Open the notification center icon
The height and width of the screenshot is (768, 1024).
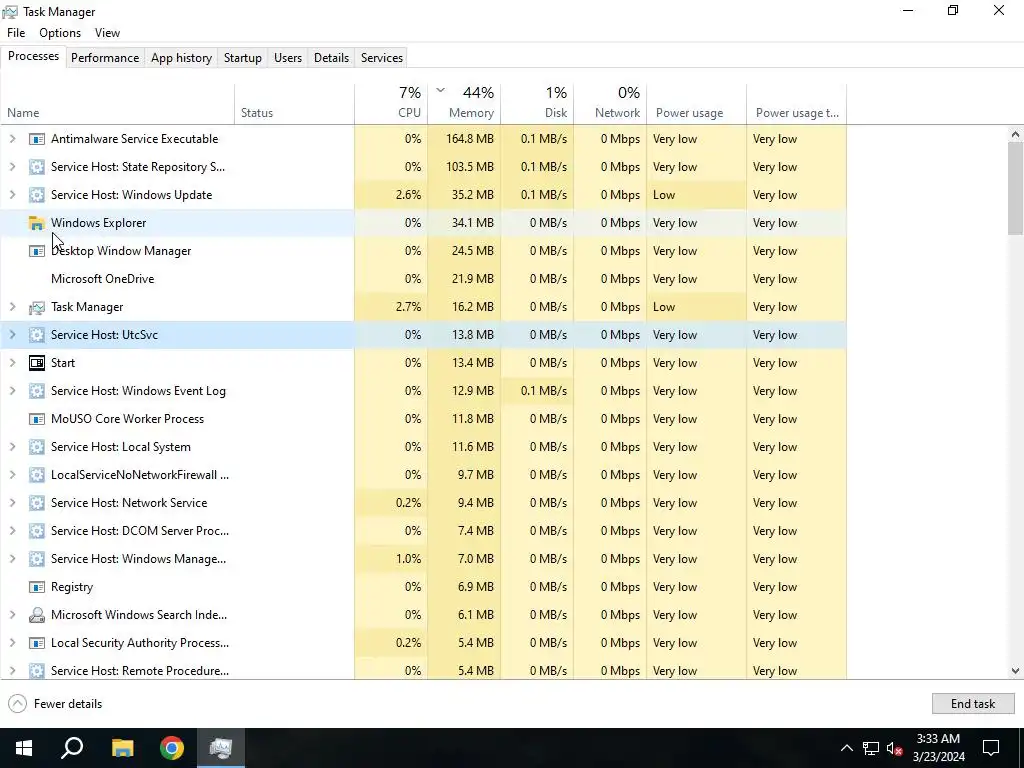[991, 748]
